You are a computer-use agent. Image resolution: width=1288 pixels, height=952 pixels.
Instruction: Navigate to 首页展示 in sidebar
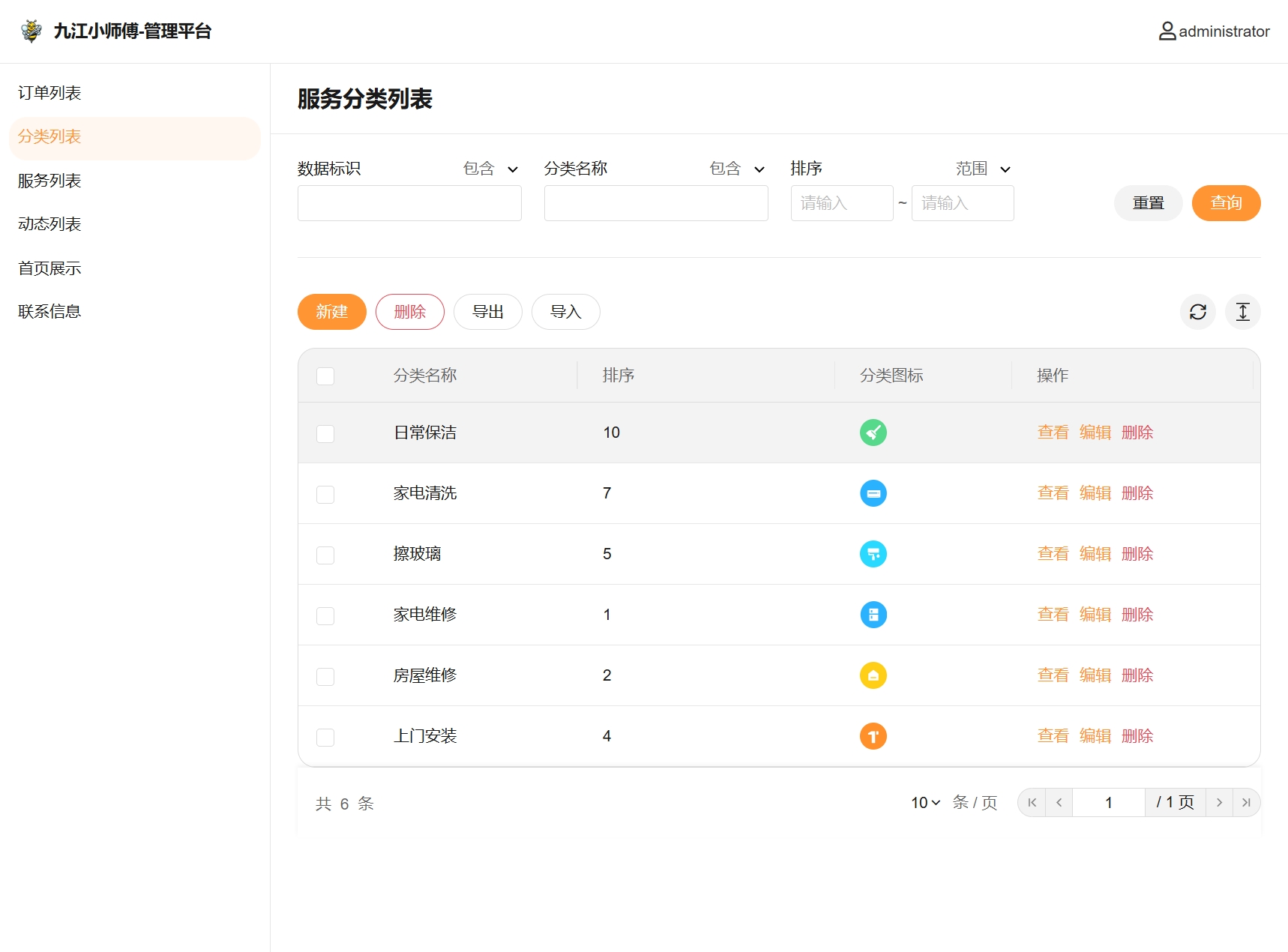tap(49, 268)
